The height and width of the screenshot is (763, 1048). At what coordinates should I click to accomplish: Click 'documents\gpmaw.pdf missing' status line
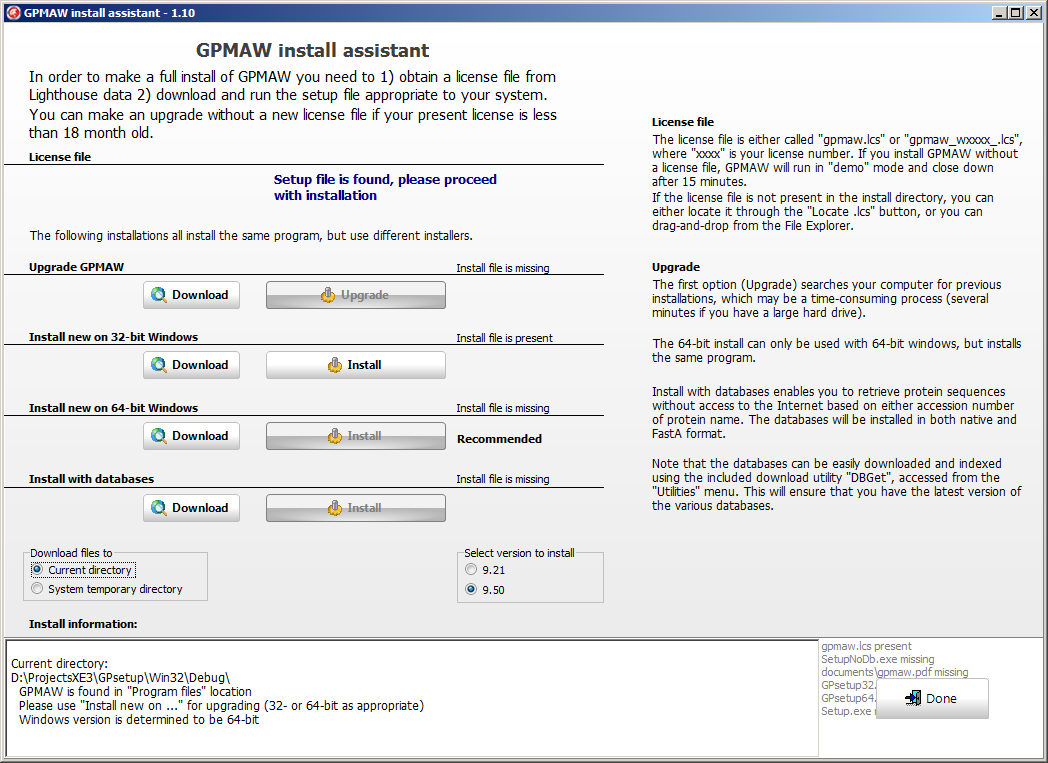click(894, 672)
